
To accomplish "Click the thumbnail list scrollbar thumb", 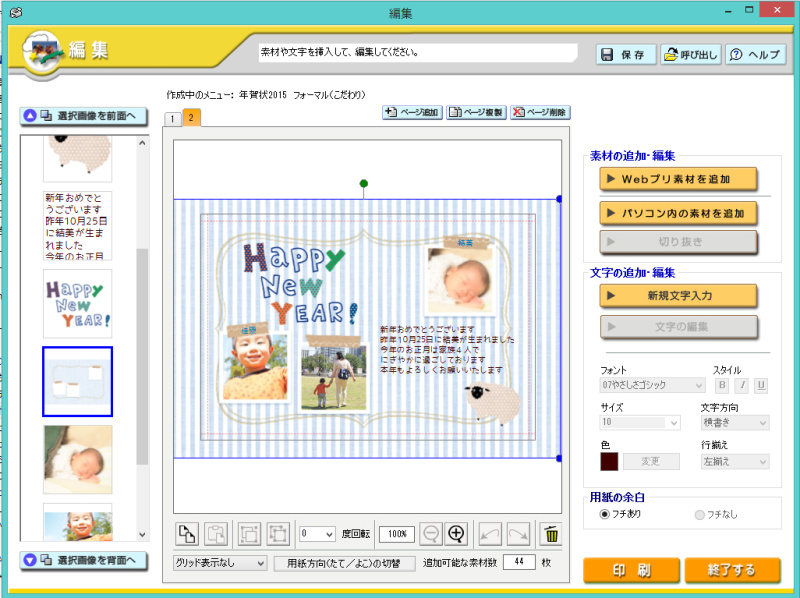I will tap(142, 357).
